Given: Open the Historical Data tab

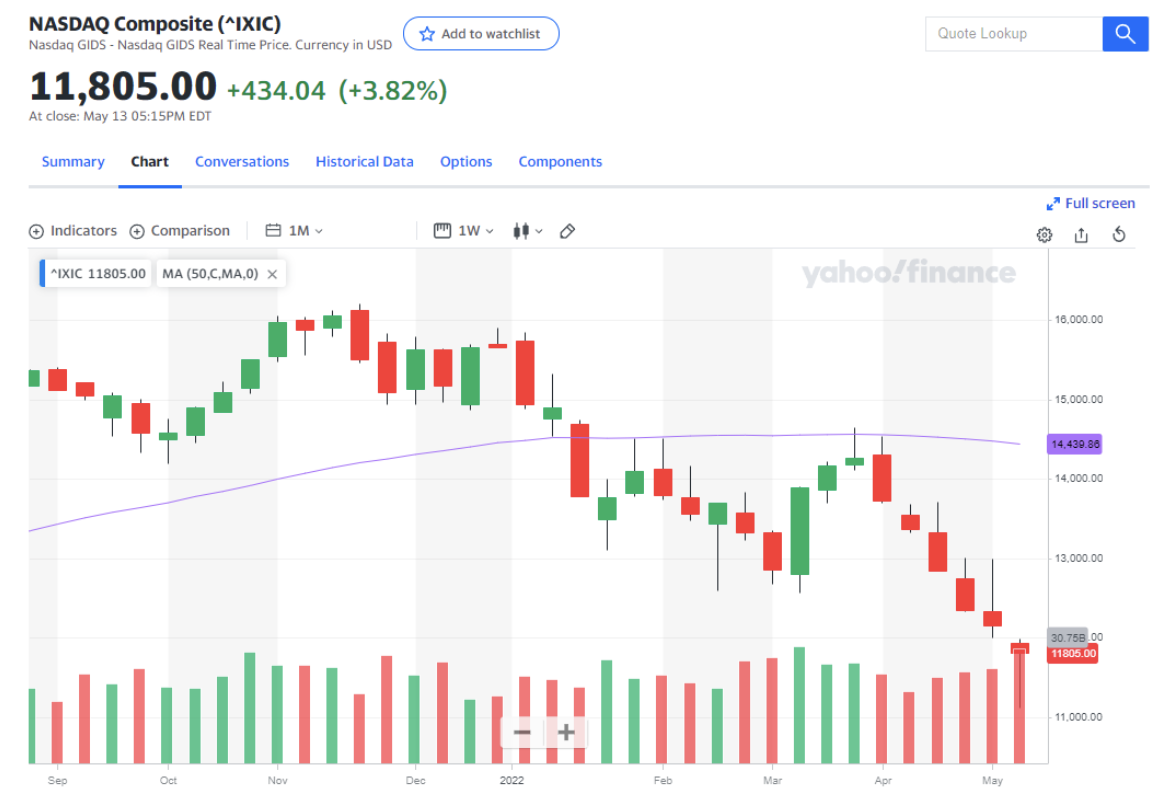Looking at the screenshot, I should 364,162.
